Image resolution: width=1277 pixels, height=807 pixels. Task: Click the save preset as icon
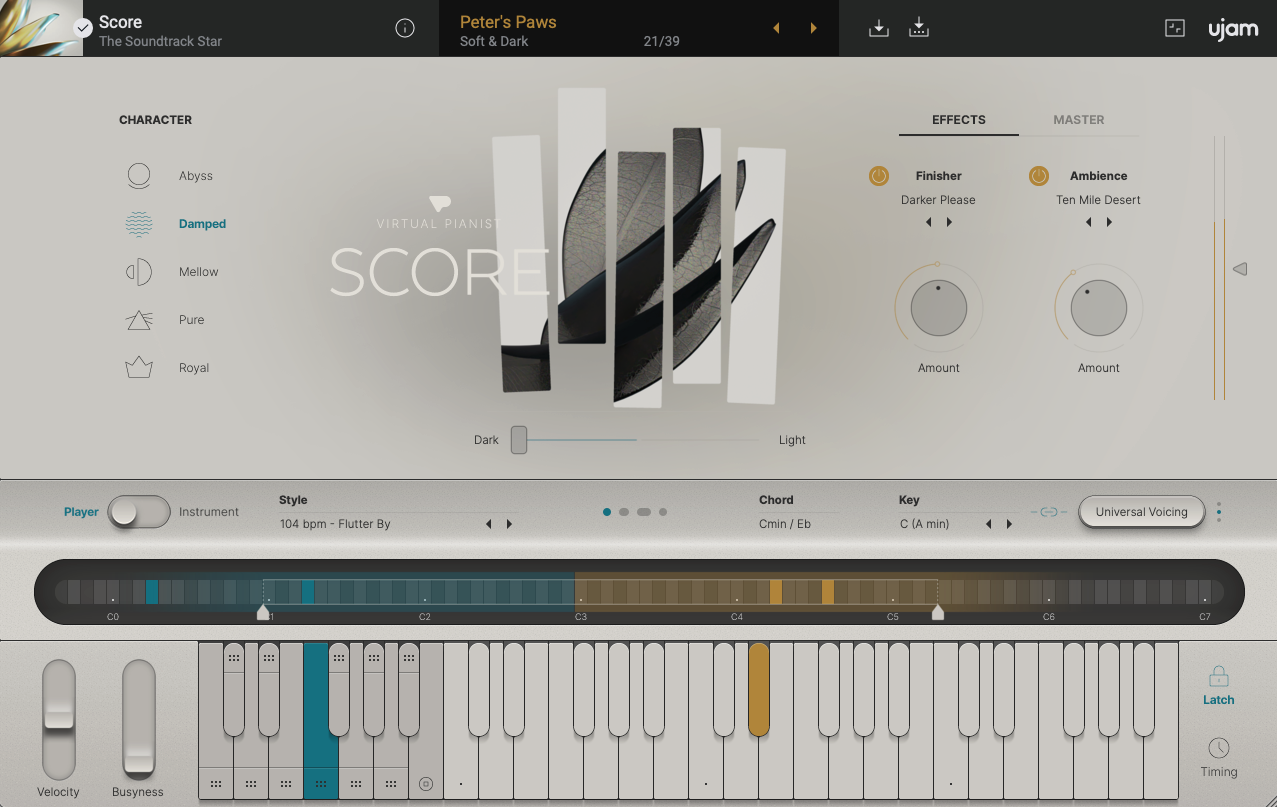919,29
